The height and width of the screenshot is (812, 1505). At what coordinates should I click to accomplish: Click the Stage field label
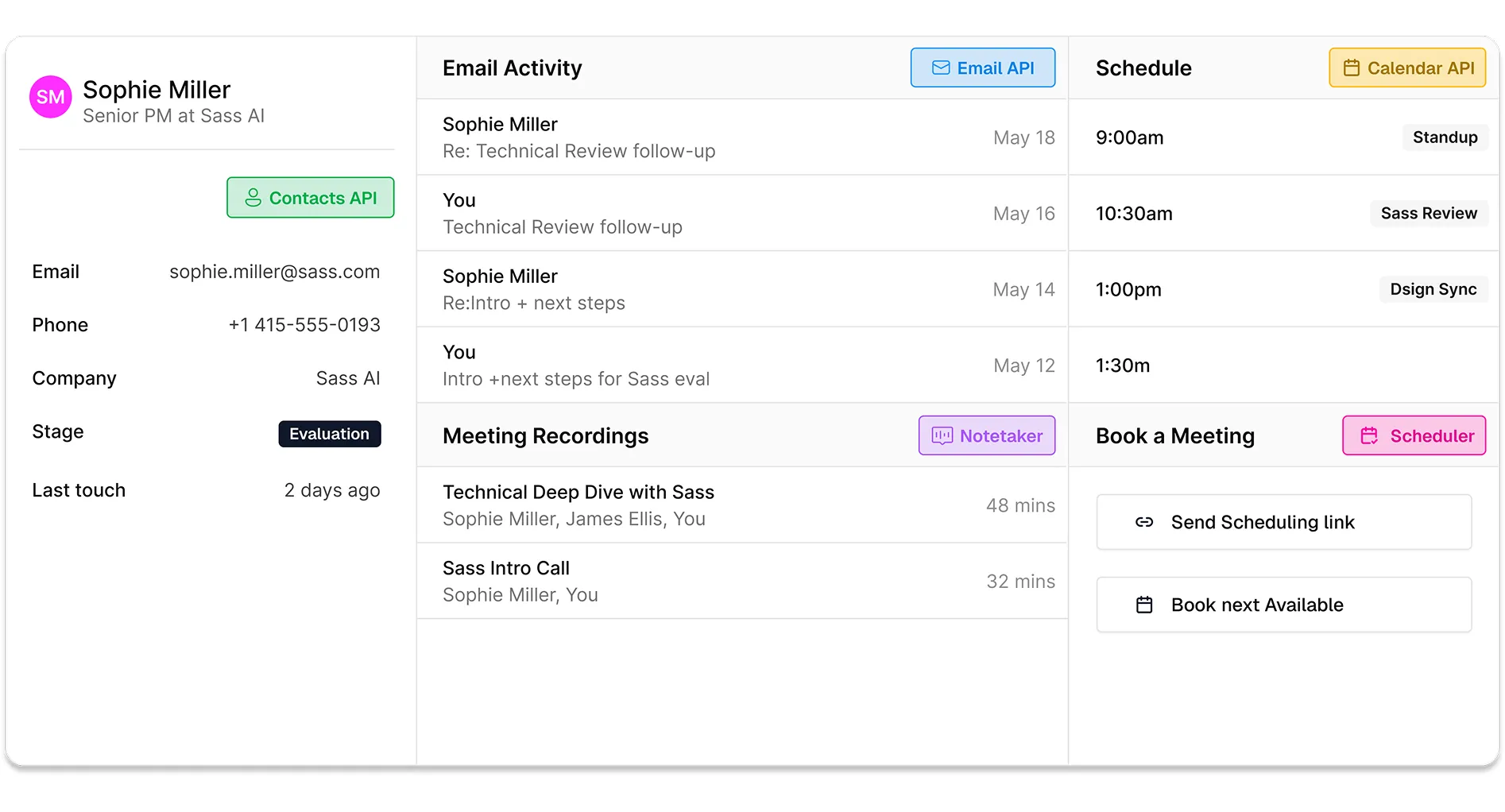58,431
